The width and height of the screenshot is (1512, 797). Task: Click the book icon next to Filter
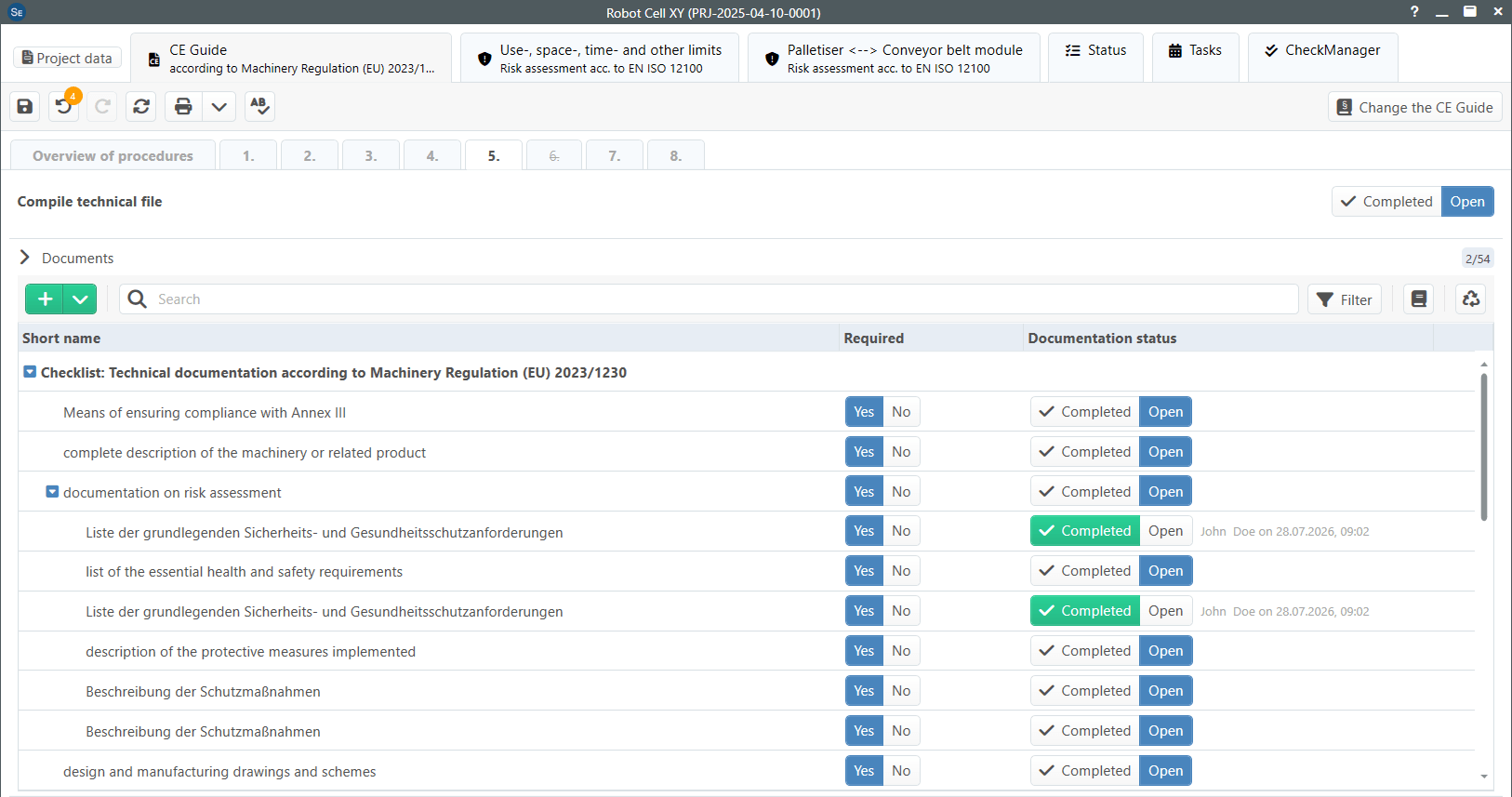1419,299
